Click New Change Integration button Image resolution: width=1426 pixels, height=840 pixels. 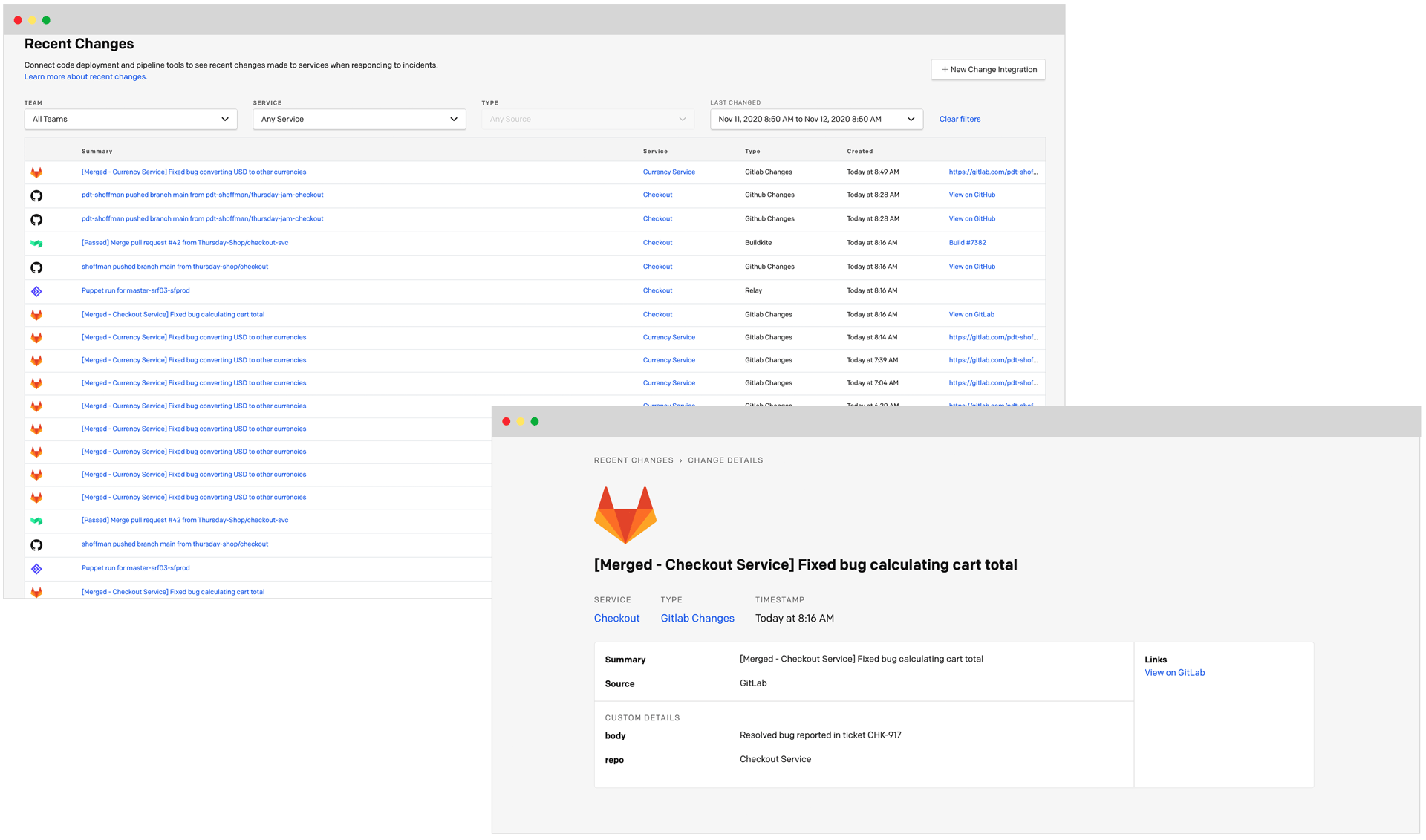click(x=988, y=70)
